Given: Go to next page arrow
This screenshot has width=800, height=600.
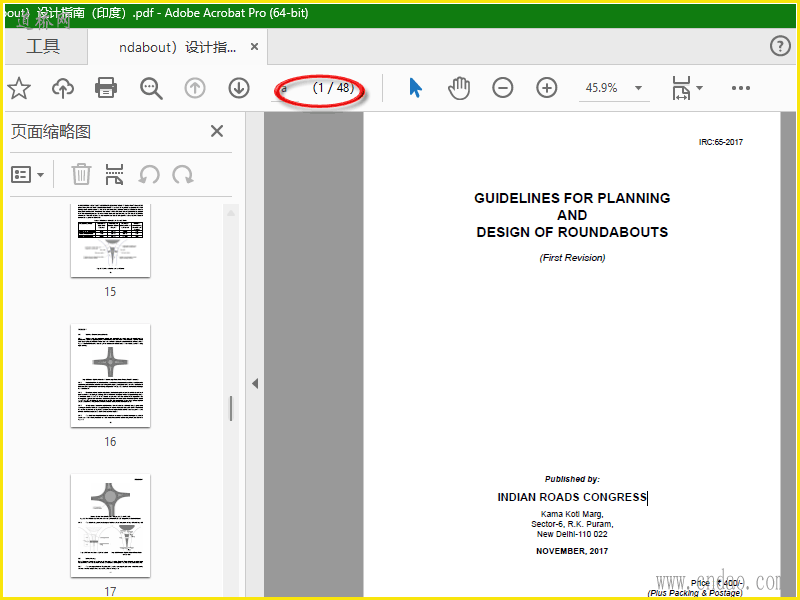Looking at the screenshot, I should pos(239,88).
